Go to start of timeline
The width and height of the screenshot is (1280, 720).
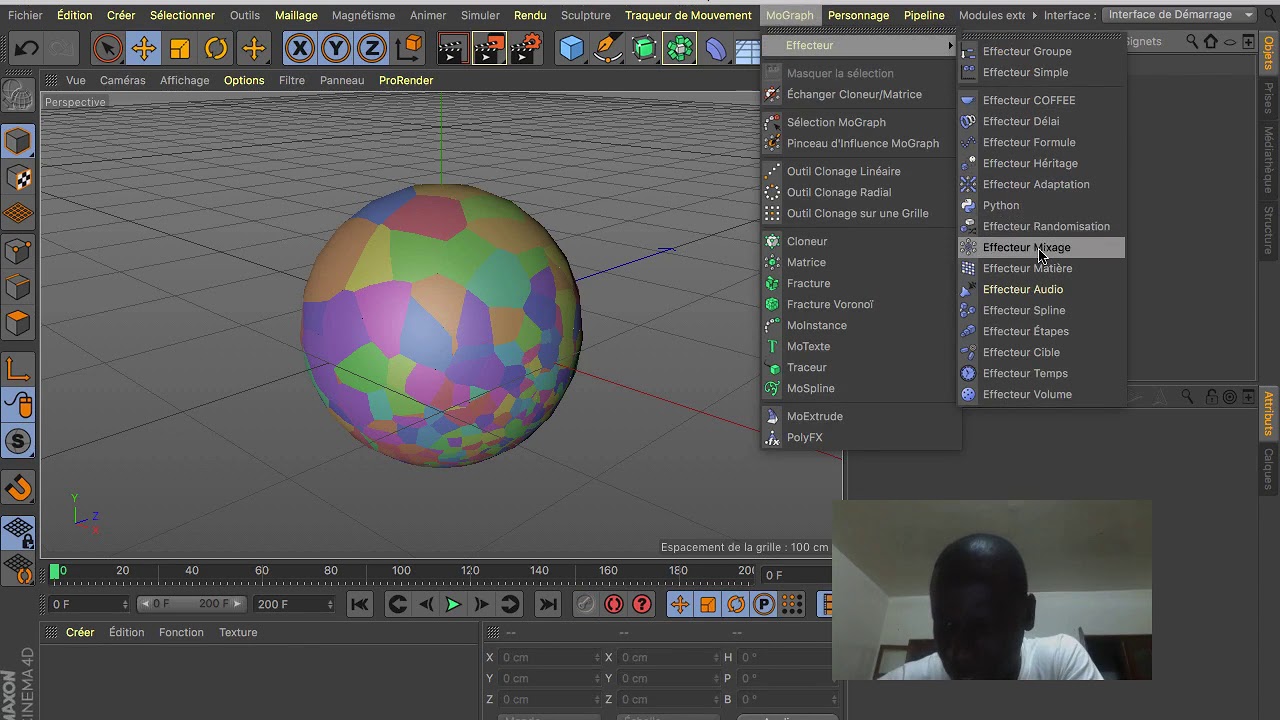[359, 604]
